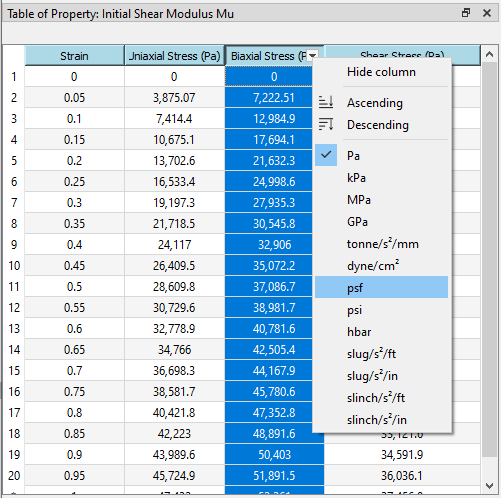Image resolution: width=501 pixels, height=498 pixels.
Task: Close the Table of Property panel
Action: 487,13
